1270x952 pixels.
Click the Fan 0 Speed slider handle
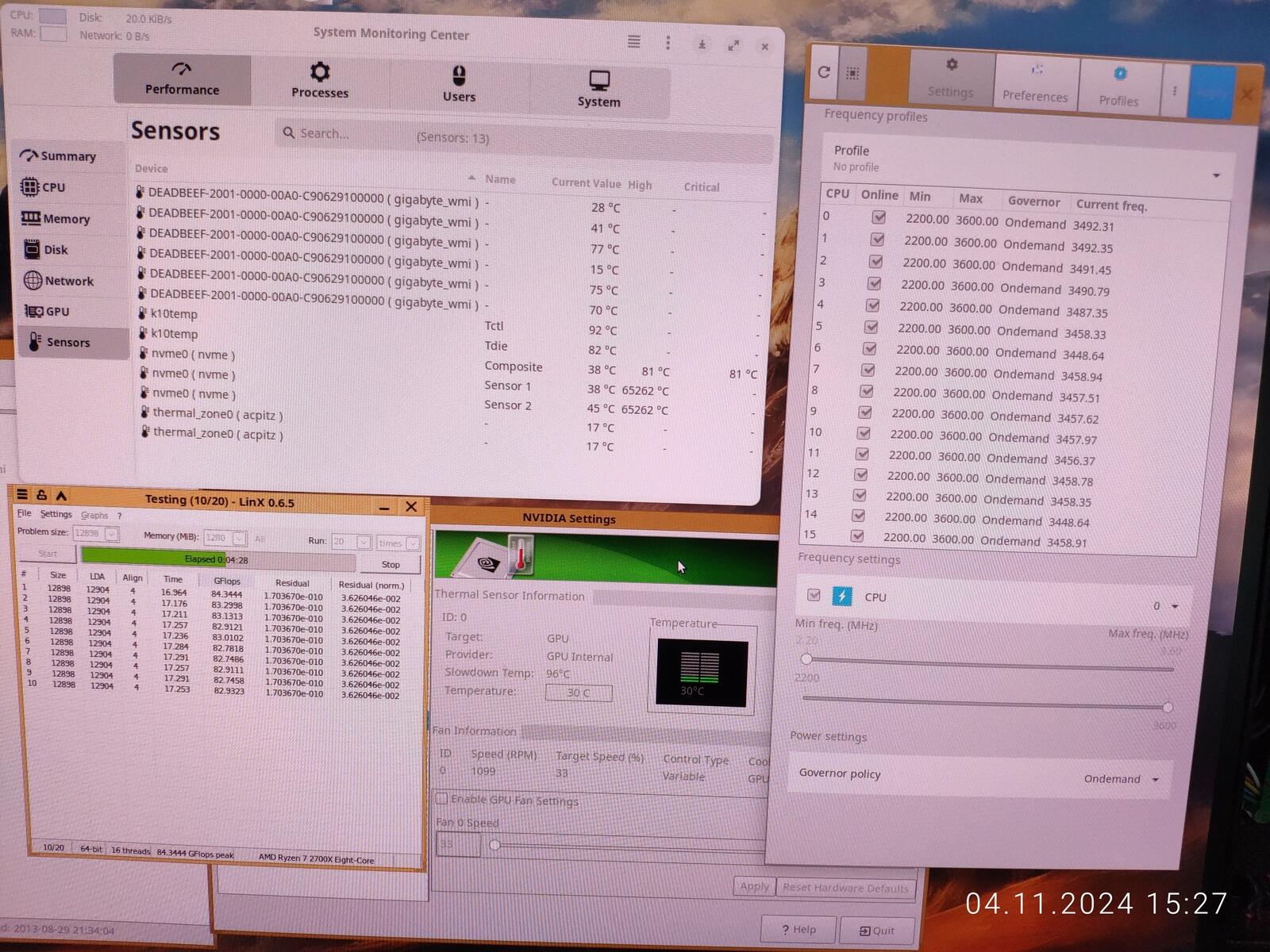coord(495,845)
